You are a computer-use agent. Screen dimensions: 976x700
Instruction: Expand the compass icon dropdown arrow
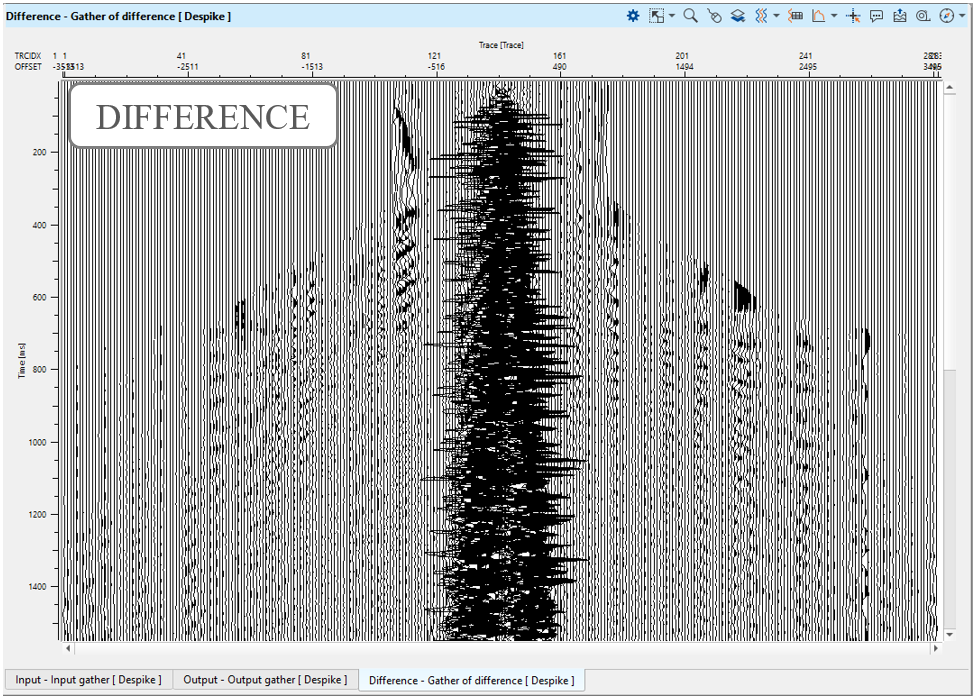pyautogui.click(x=961, y=16)
